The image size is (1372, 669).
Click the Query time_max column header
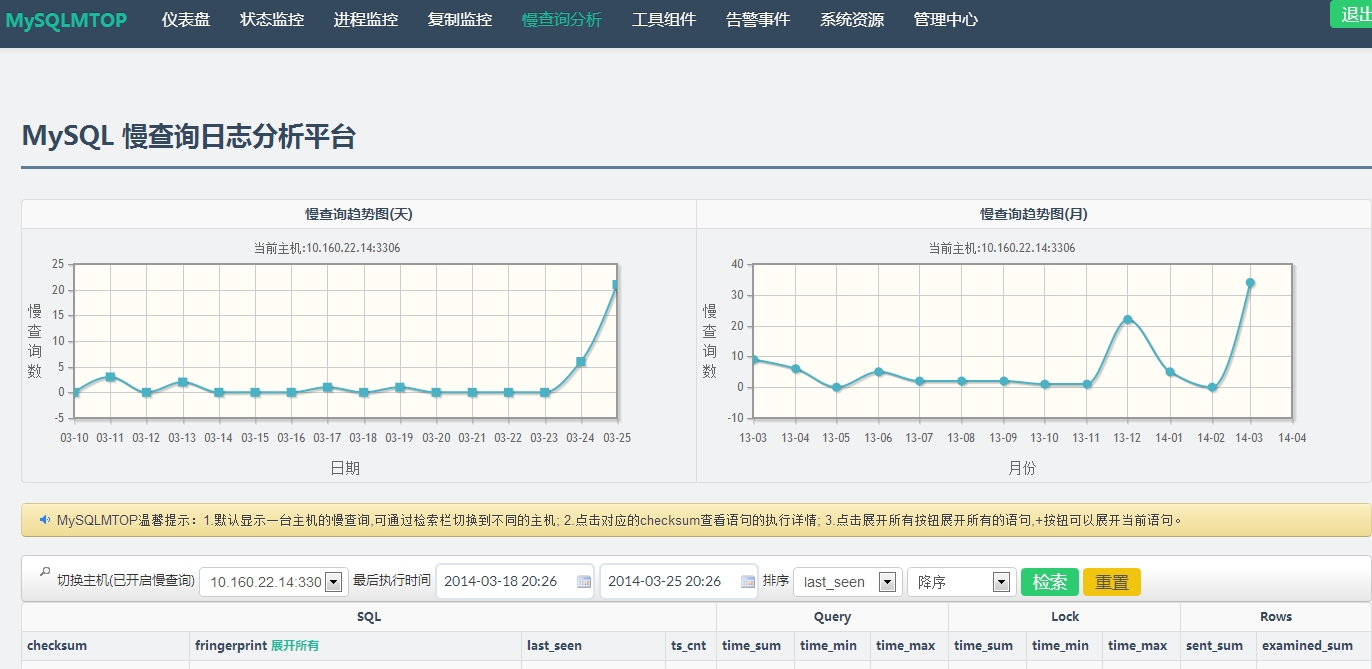click(x=905, y=646)
